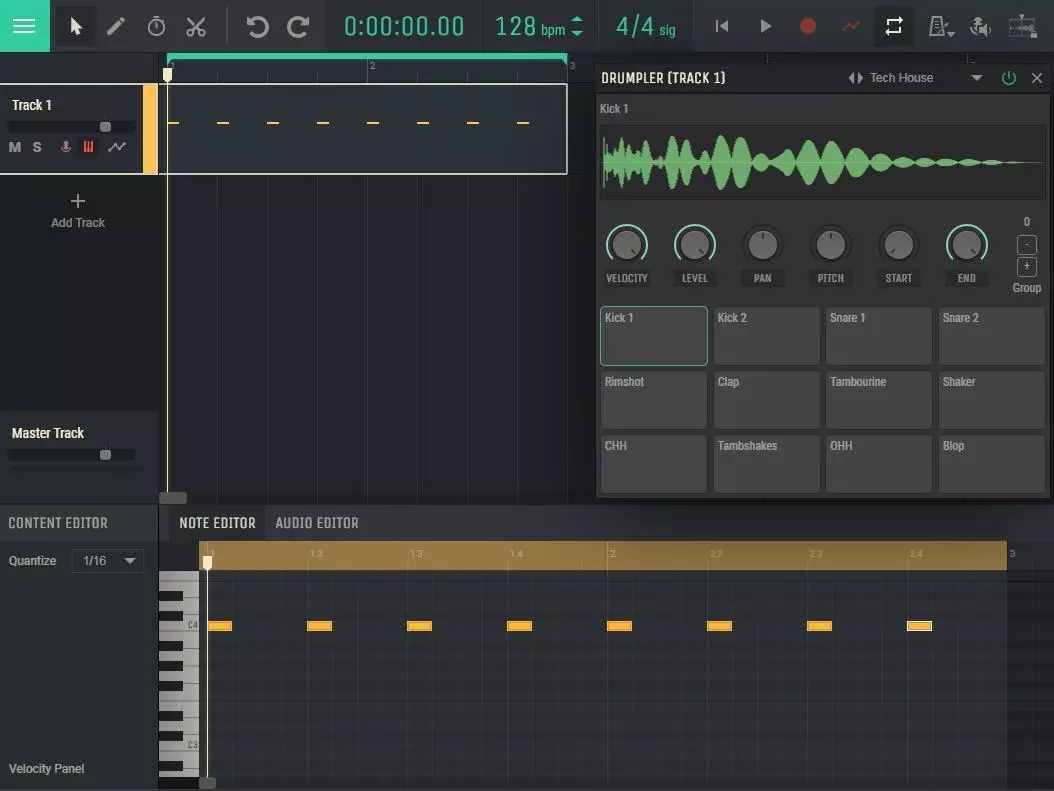Toggle Drumpler power button
Image resolution: width=1054 pixels, height=791 pixels.
(1008, 78)
